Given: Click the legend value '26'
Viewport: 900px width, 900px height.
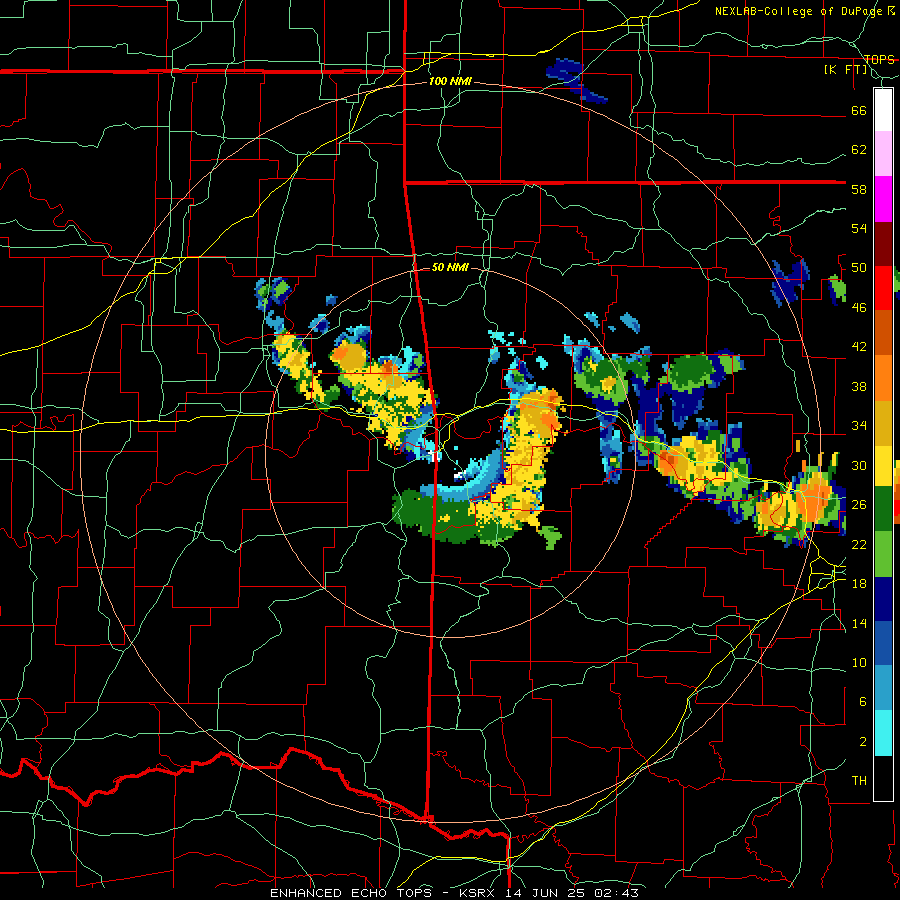Looking at the screenshot, I should pyautogui.click(x=859, y=505).
